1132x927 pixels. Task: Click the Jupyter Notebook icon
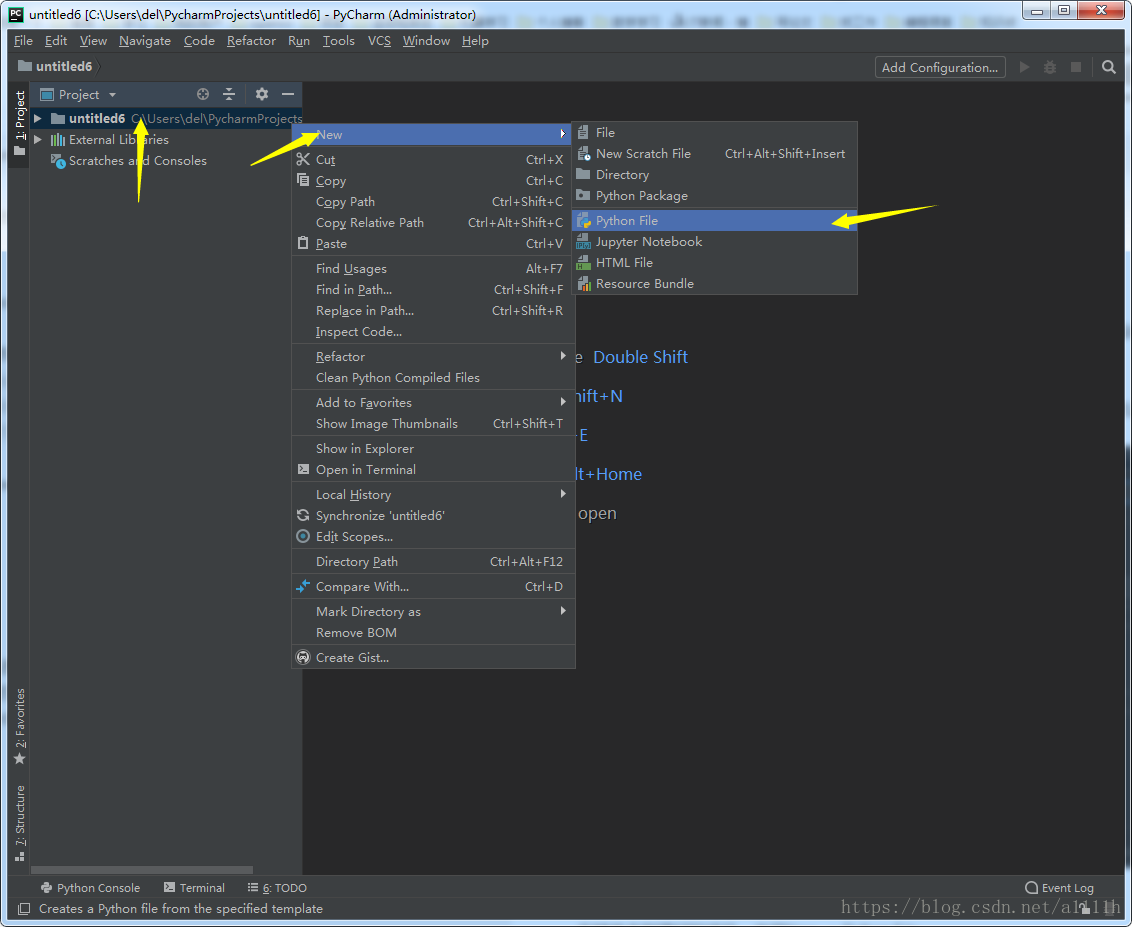click(x=583, y=241)
